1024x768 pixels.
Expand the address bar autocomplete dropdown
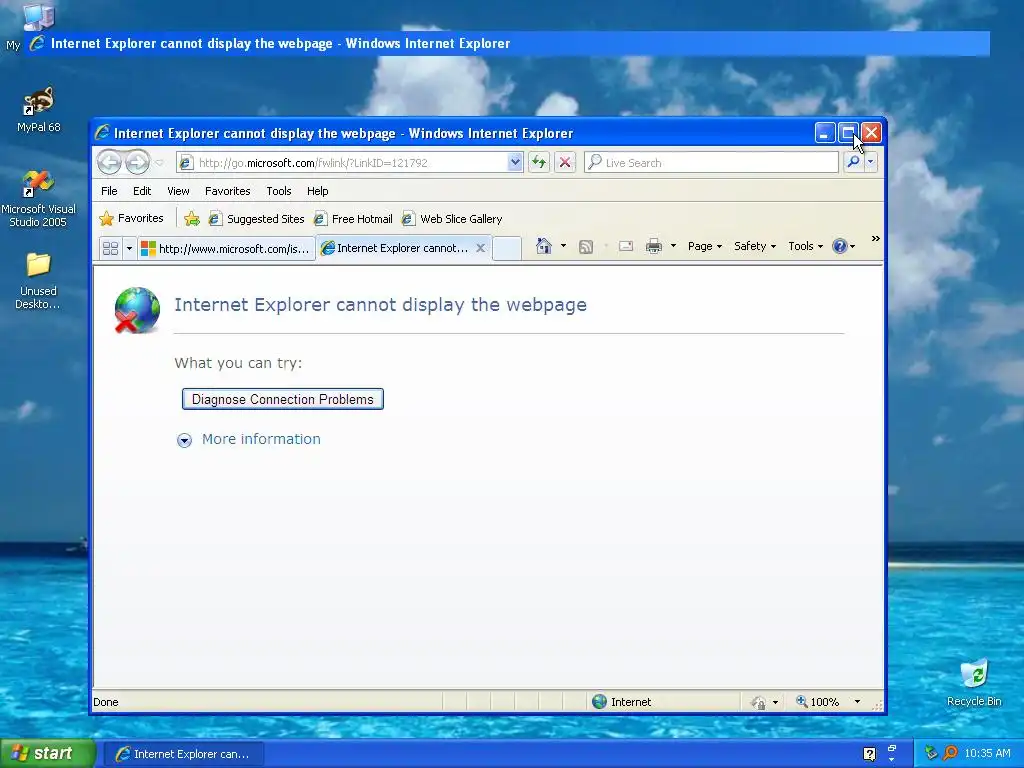pos(515,163)
